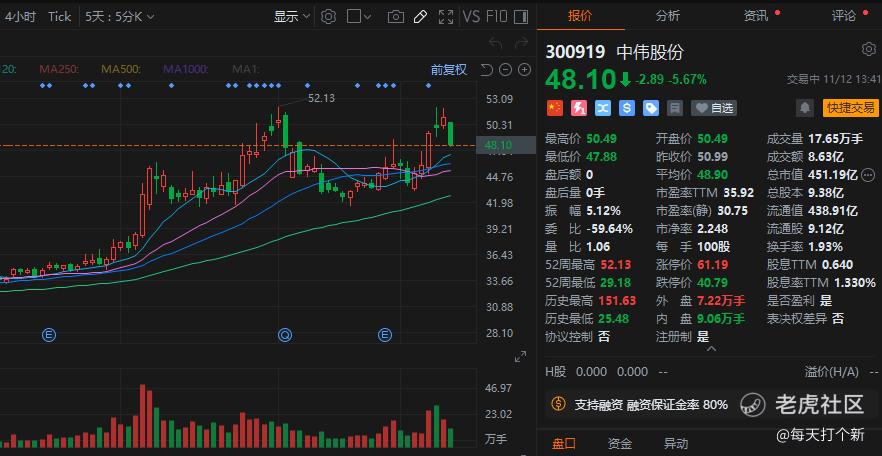
Task: Switch to the 分析 tab
Action: 668,16
